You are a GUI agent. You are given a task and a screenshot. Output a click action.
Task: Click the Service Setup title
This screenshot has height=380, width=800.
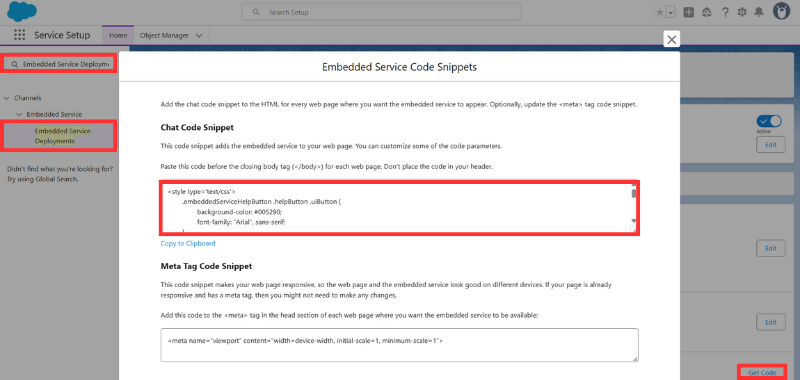pyautogui.click(x=62, y=35)
